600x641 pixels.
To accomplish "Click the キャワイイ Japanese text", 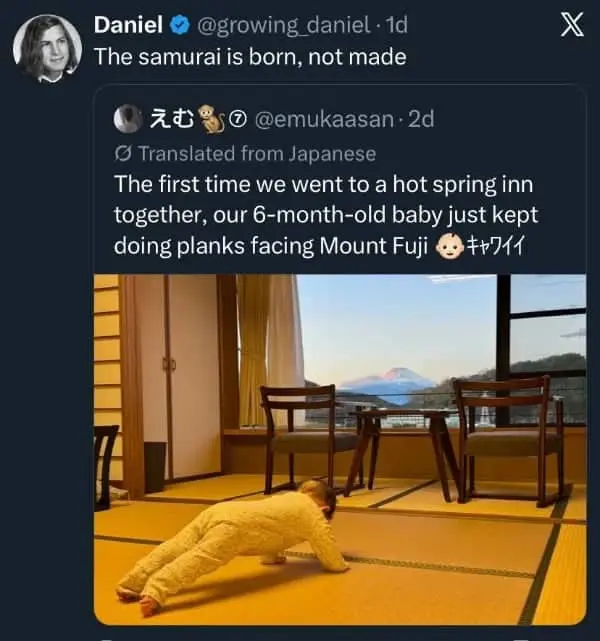I will coord(504,247).
